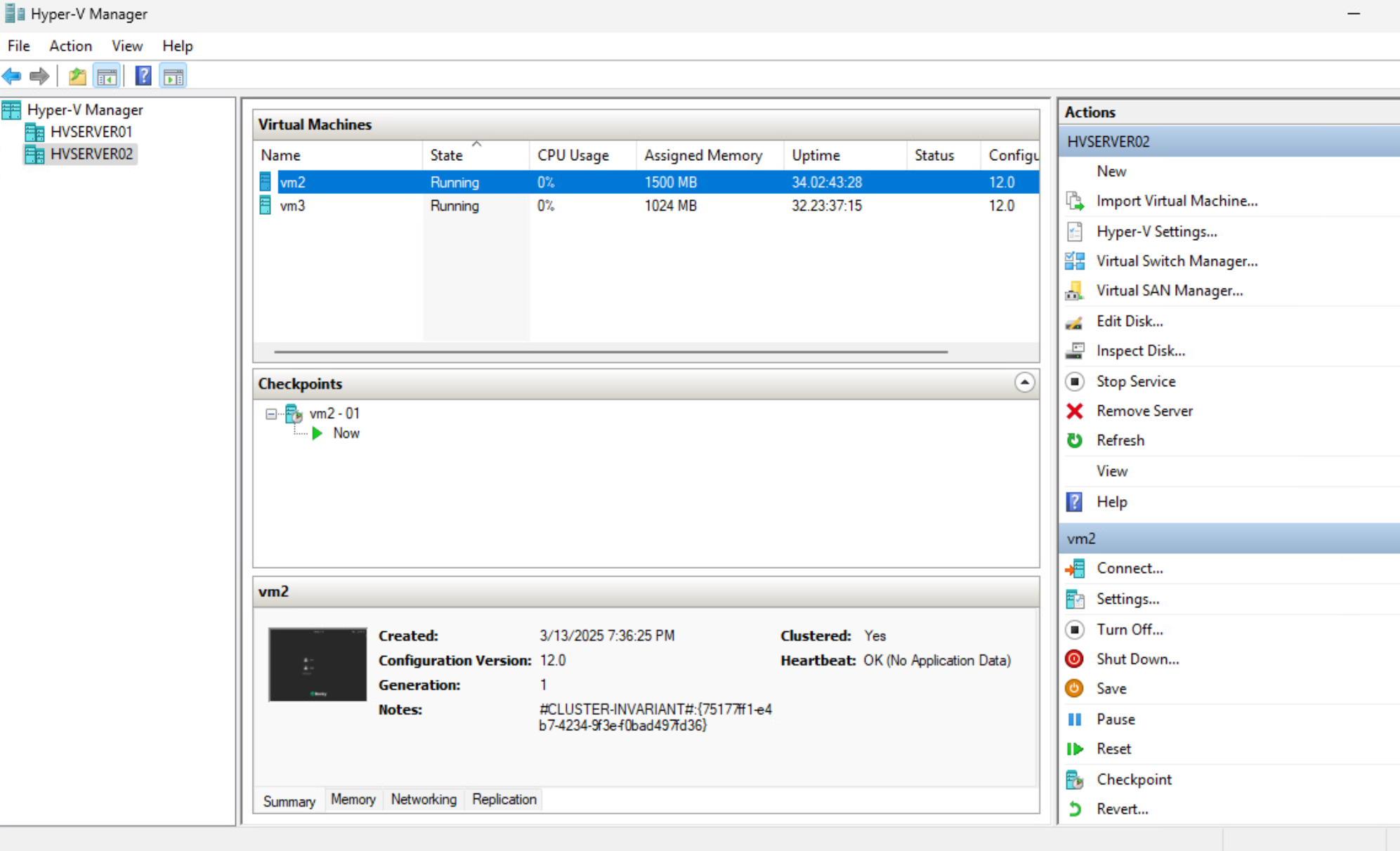
Task: Click the Connect icon for vm2
Action: click(x=1075, y=569)
